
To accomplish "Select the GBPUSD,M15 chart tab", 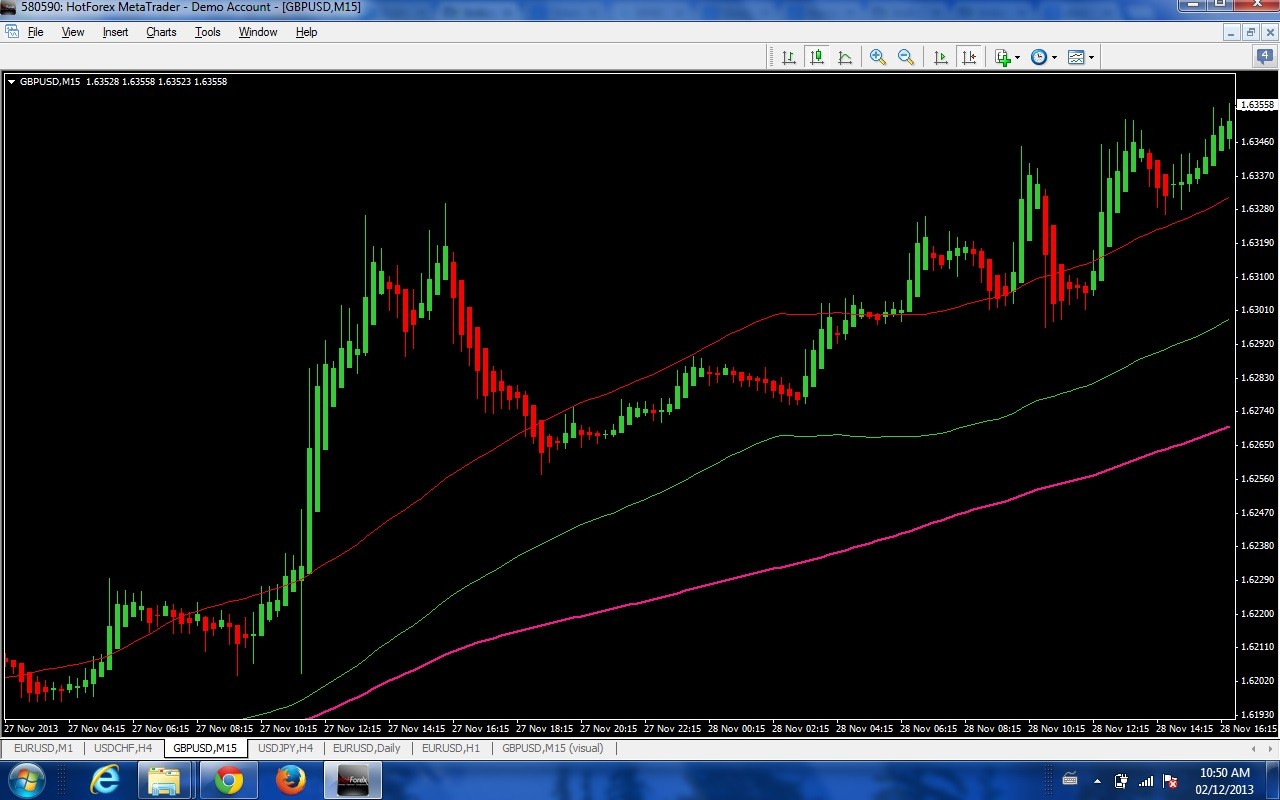I will (x=205, y=748).
